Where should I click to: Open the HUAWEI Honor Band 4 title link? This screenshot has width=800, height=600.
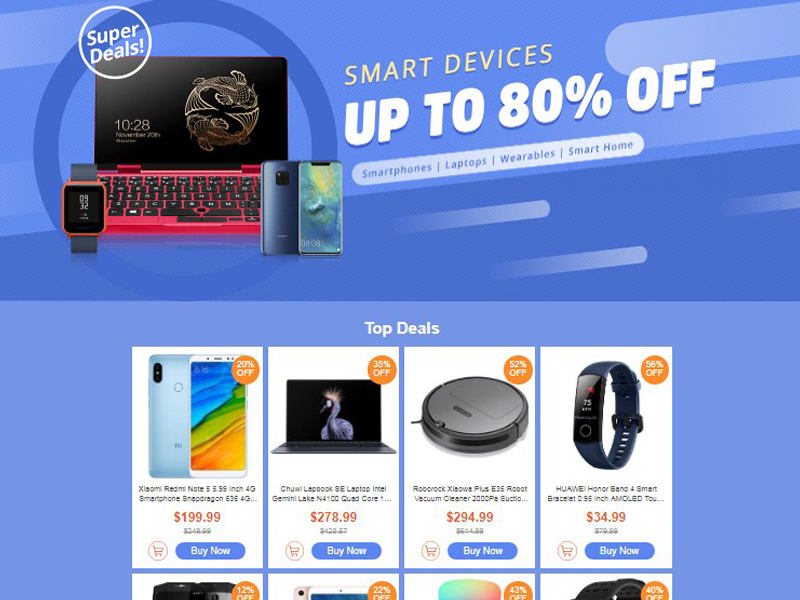point(606,494)
